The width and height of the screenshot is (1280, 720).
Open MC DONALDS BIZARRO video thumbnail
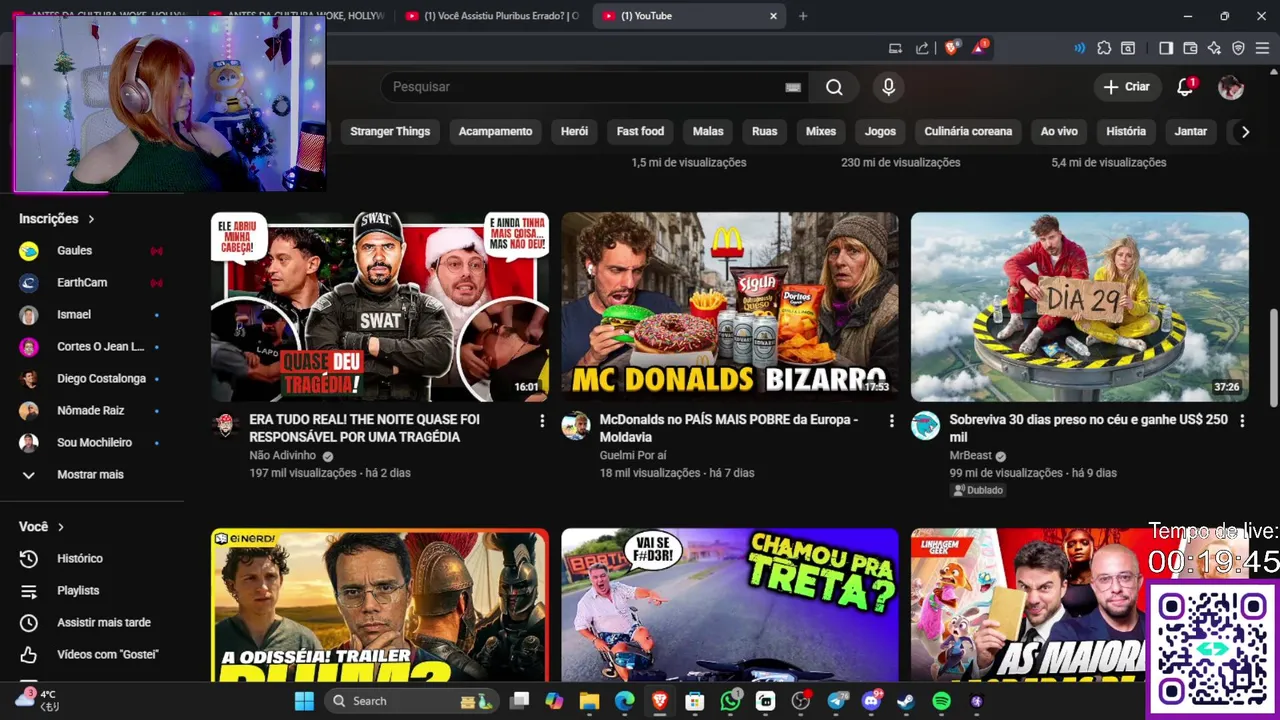pyautogui.click(x=730, y=307)
